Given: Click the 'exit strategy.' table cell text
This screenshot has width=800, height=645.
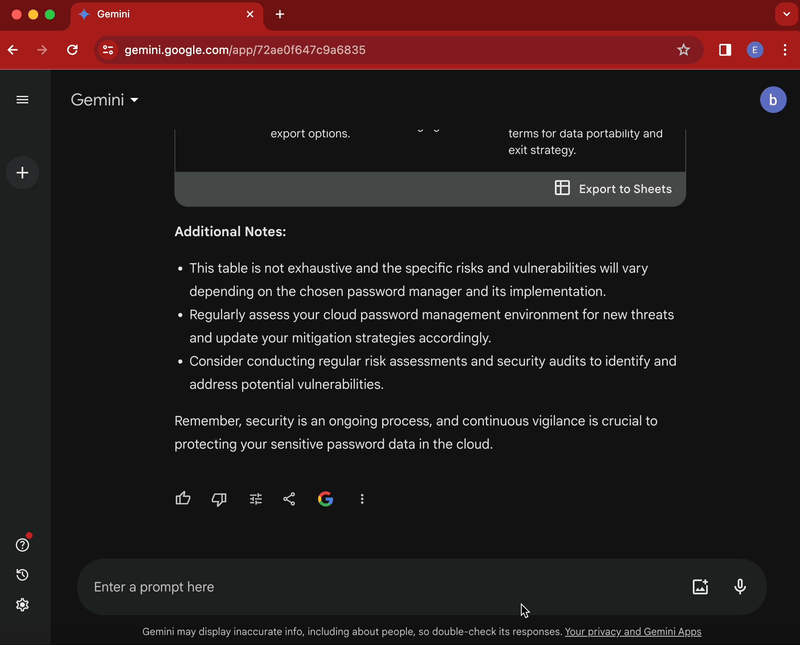Looking at the screenshot, I should coord(542,150).
